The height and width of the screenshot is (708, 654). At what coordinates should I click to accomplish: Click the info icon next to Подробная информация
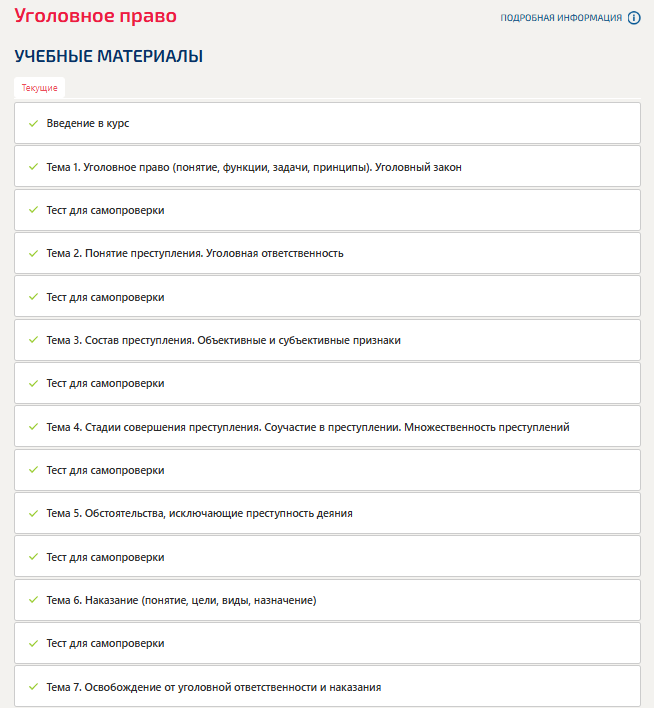(634, 18)
